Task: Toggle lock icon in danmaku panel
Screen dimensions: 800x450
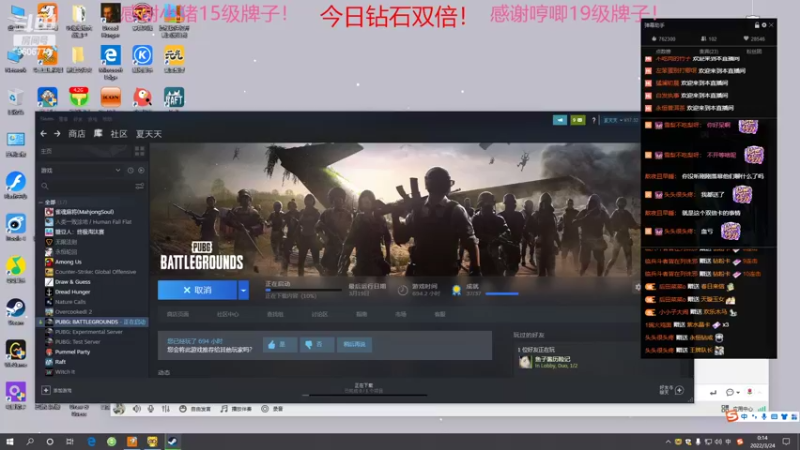Action: [x=757, y=24]
